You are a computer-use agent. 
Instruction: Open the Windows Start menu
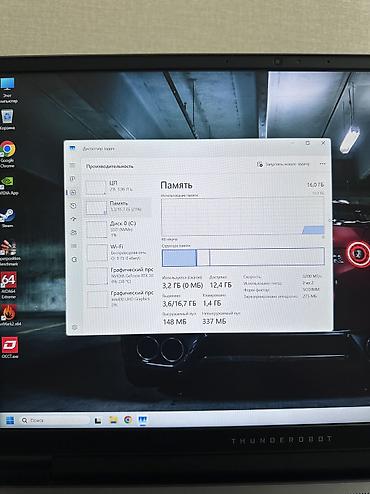10,420
